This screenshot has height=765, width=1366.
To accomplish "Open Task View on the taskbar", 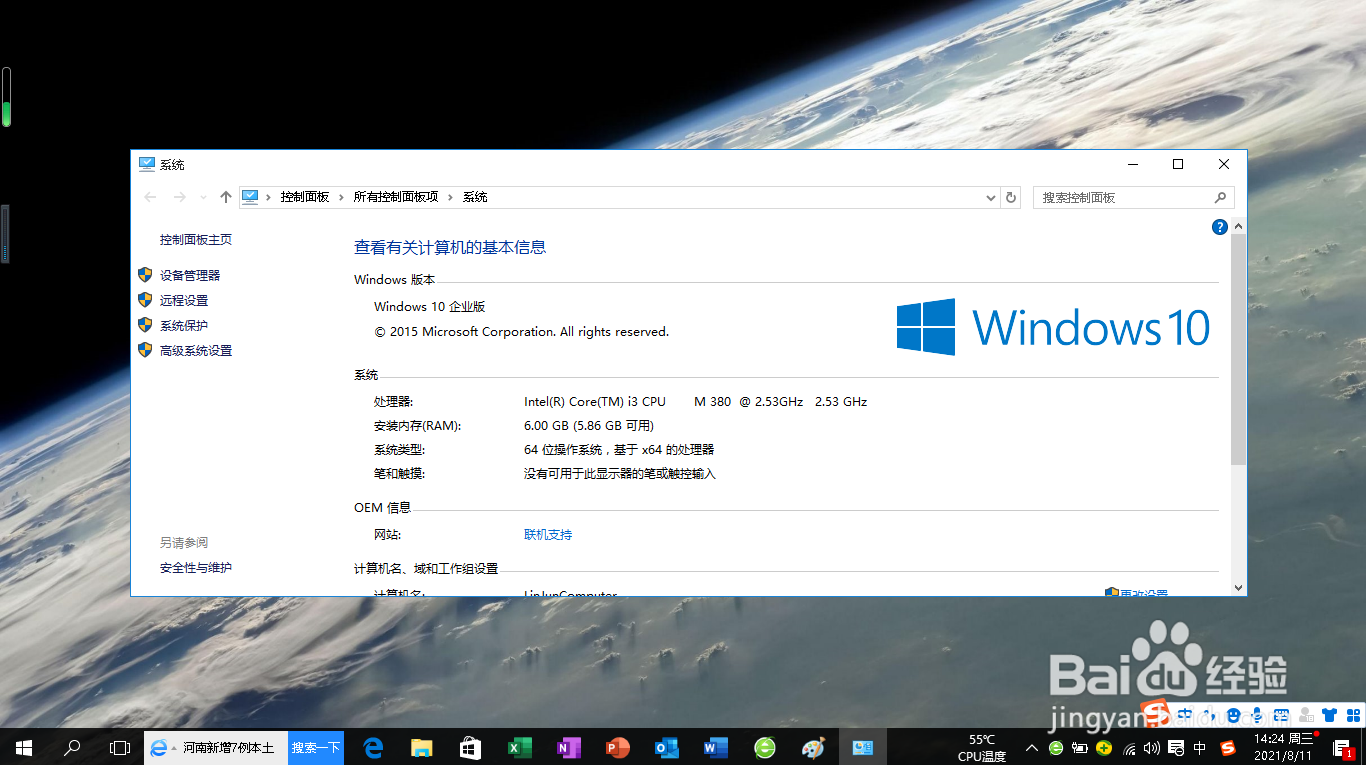I will (119, 747).
